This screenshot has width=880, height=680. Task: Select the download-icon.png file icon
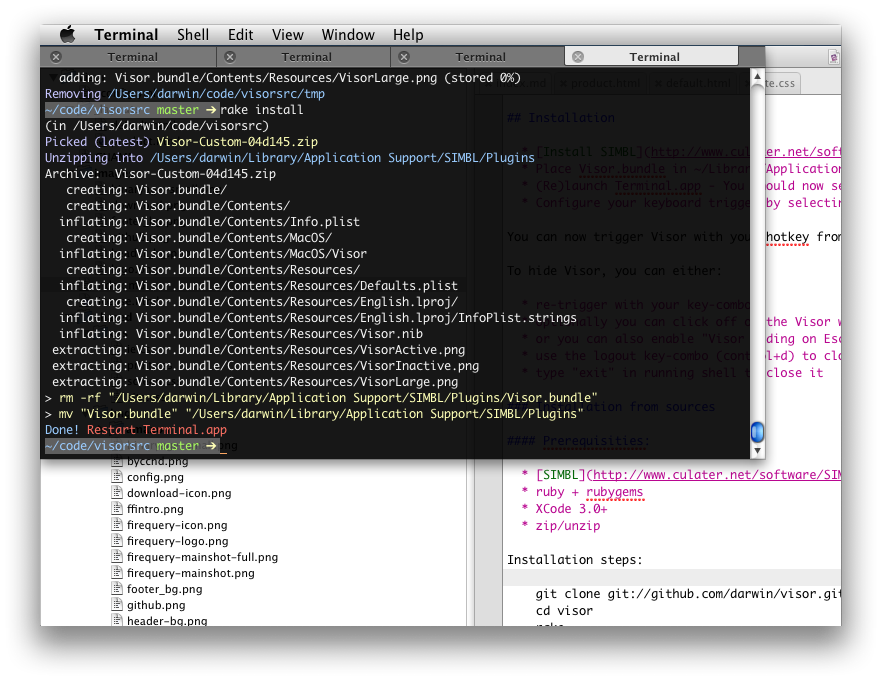[x=117, y=493]
